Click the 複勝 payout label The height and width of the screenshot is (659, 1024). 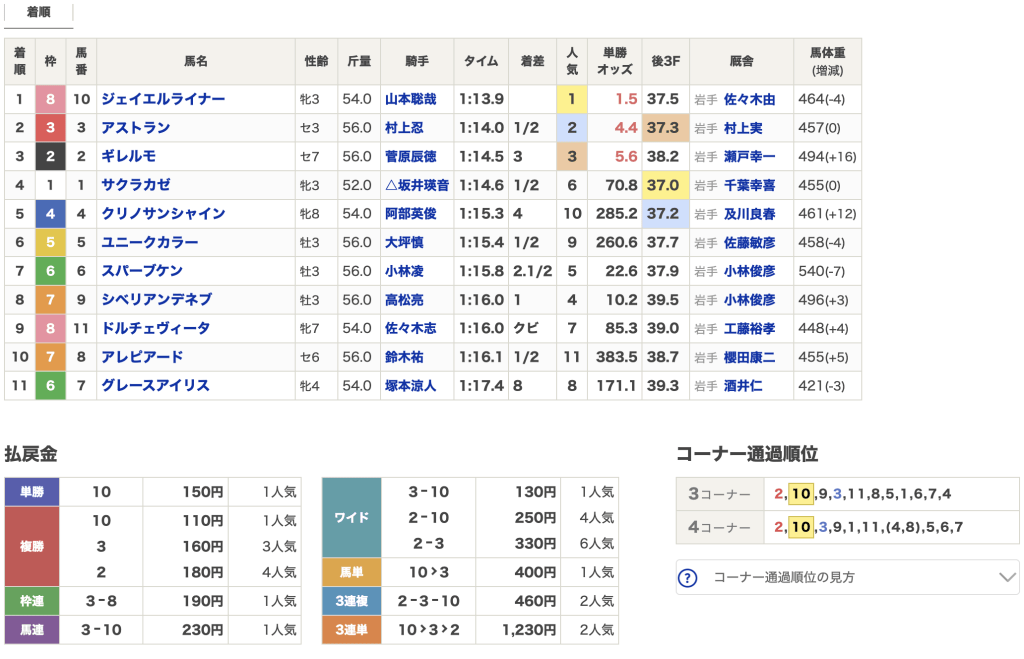(x=32, y=546)
